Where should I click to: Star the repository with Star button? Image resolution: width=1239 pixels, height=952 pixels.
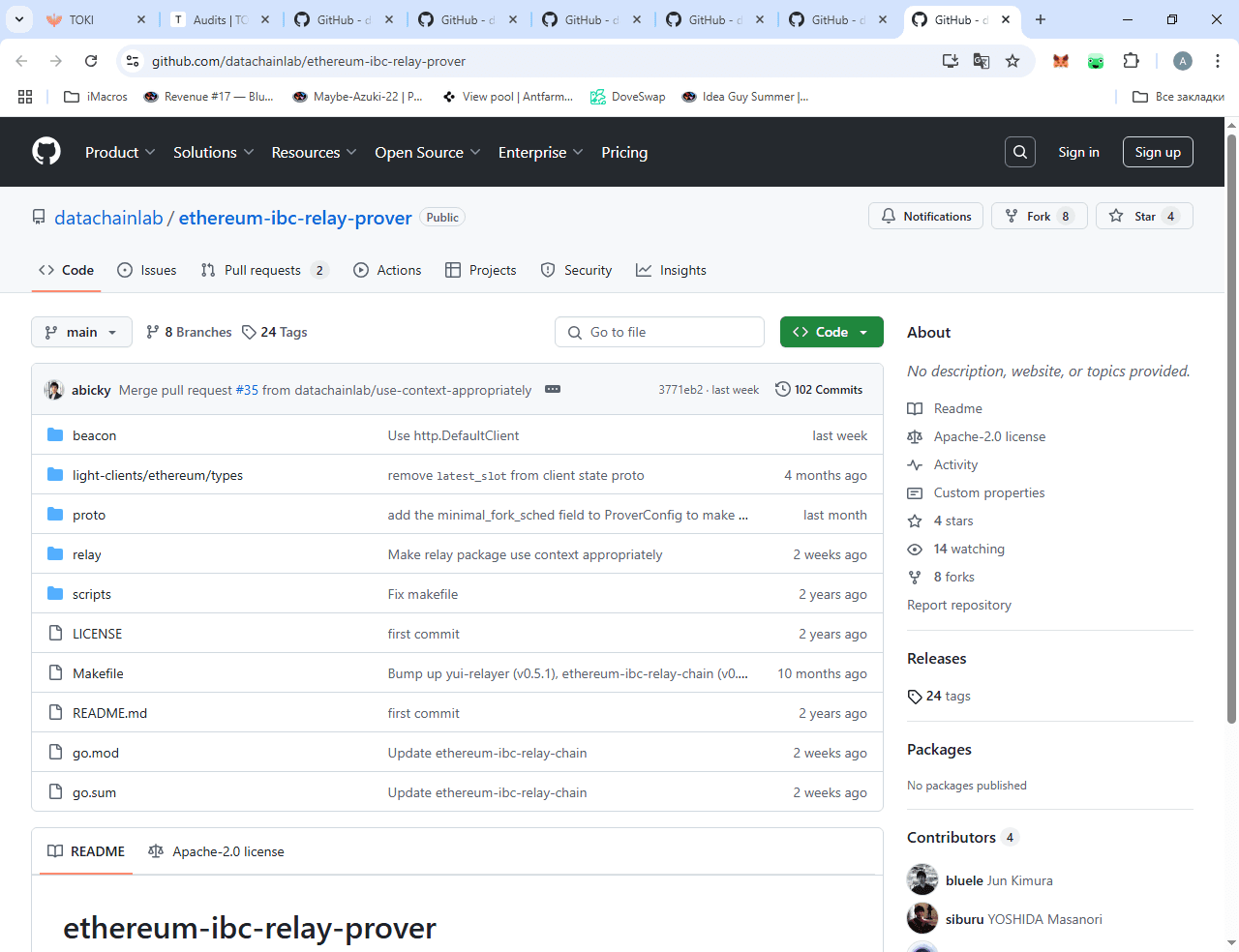click(1144, 216)
